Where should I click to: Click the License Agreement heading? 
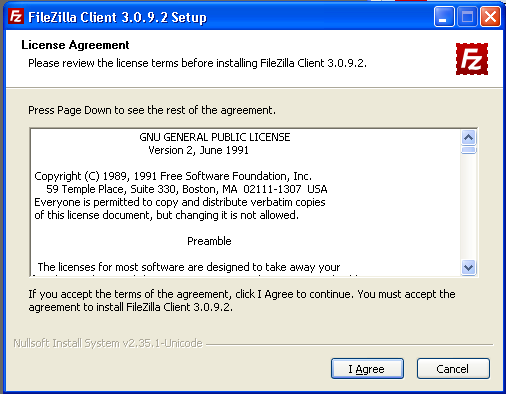[75, 45]
